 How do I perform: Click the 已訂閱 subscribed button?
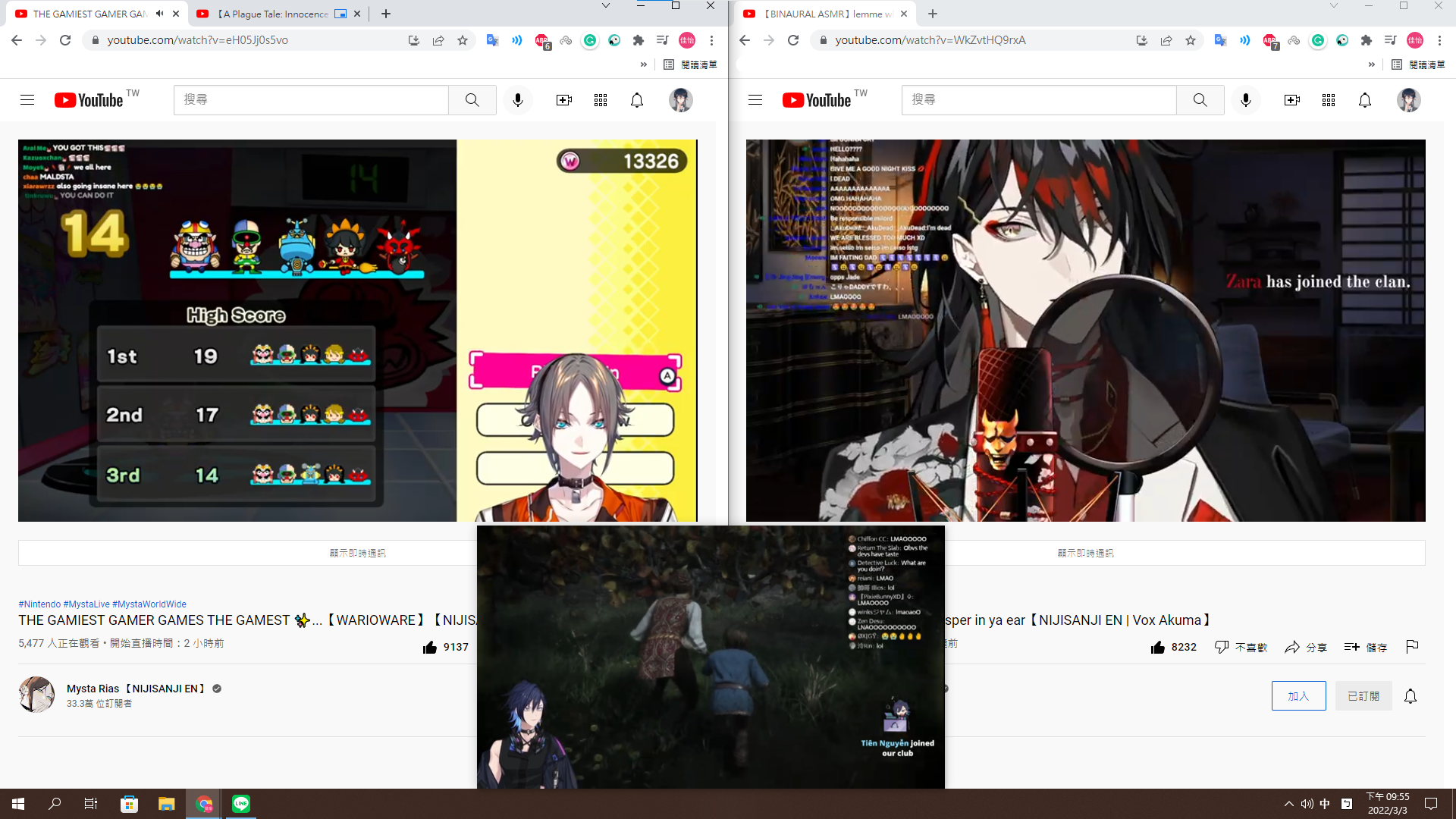pyautogui.click(x=1363, y=696)
